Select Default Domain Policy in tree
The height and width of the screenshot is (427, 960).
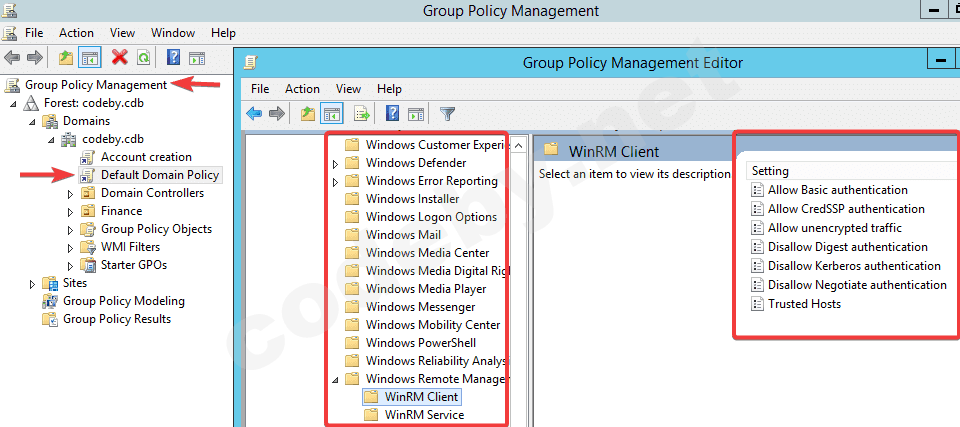[159, 175]
